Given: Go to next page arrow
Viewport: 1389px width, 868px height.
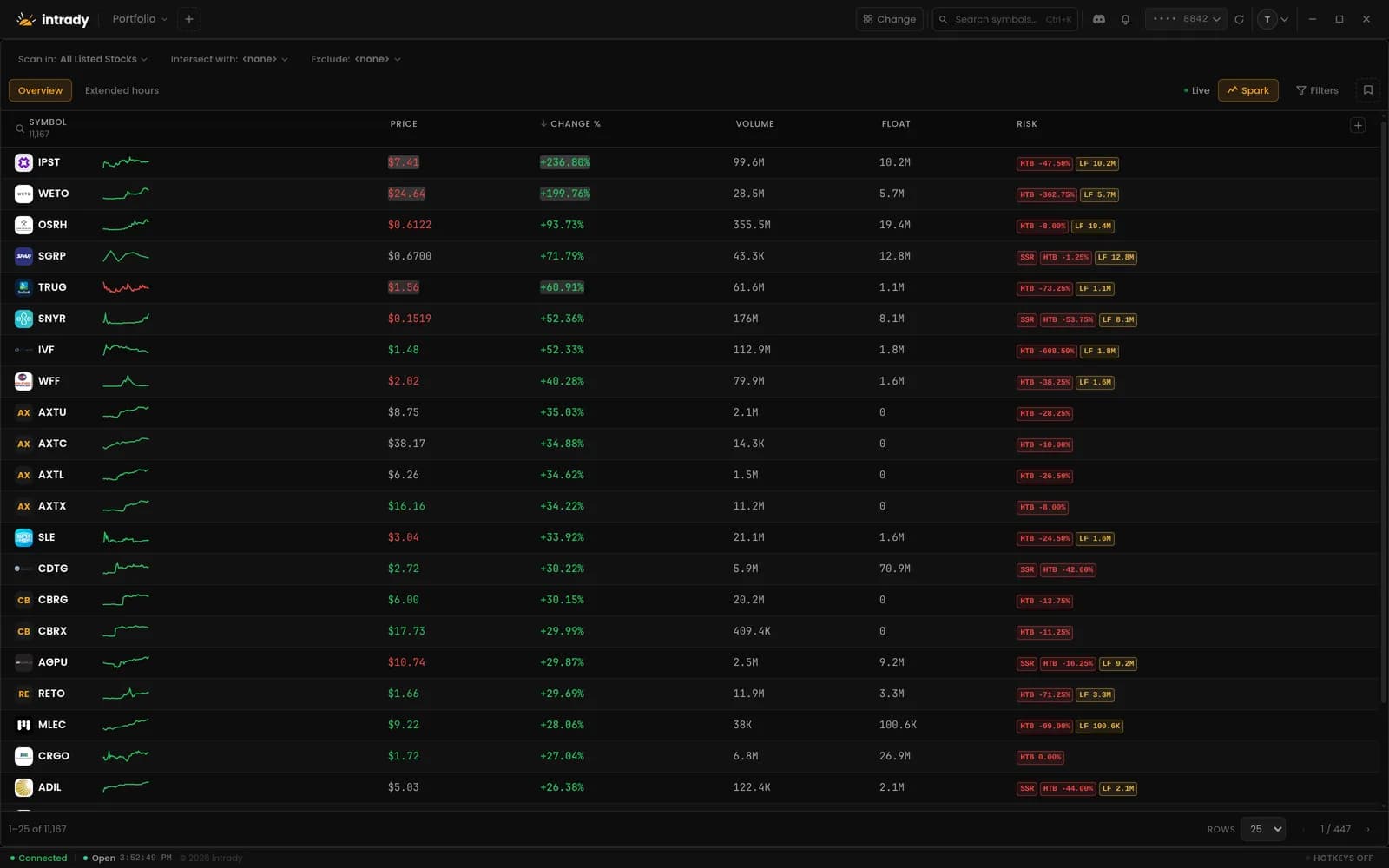Looking at the screenshot, I should [1368, 829].
